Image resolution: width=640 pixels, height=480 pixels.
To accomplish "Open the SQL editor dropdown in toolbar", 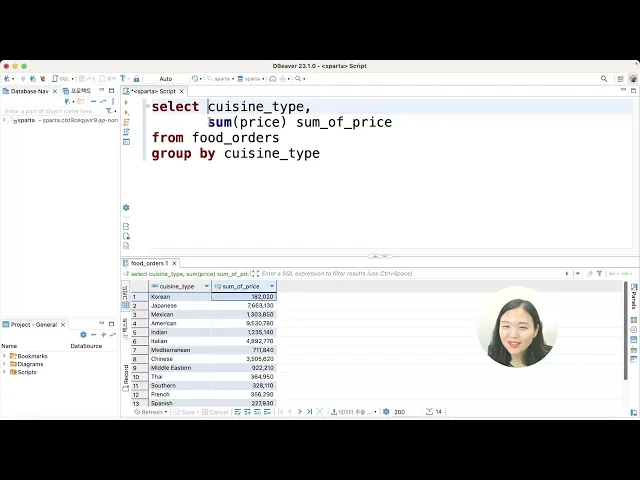I will tap(72, 79).
